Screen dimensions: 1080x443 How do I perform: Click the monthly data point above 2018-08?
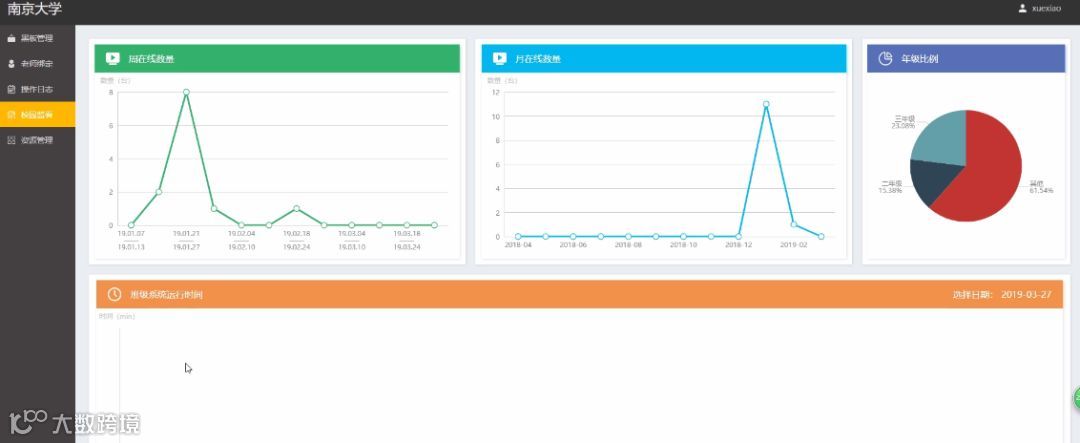click(628, 236)
